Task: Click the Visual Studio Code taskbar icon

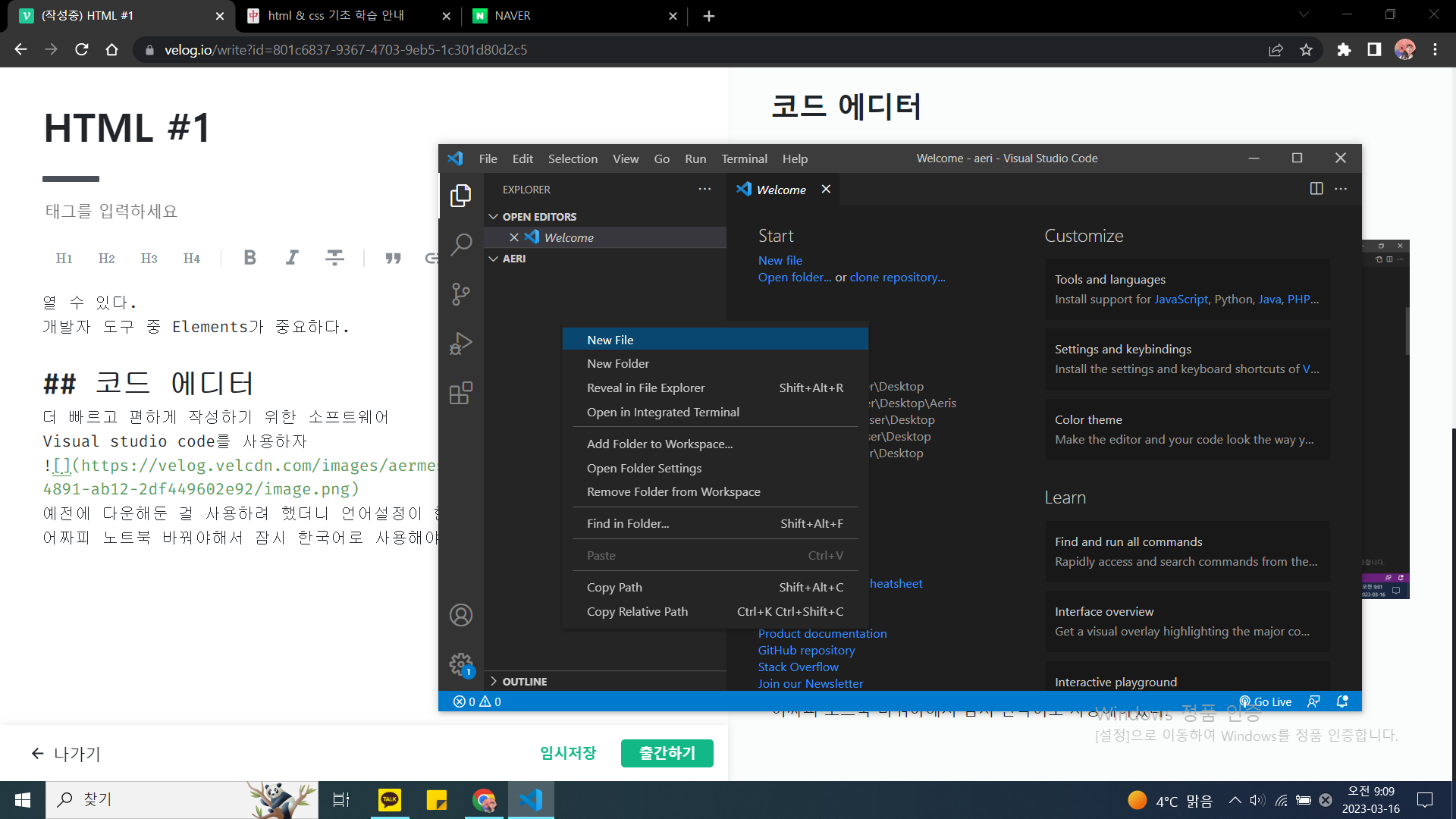Action: (531, 799)
